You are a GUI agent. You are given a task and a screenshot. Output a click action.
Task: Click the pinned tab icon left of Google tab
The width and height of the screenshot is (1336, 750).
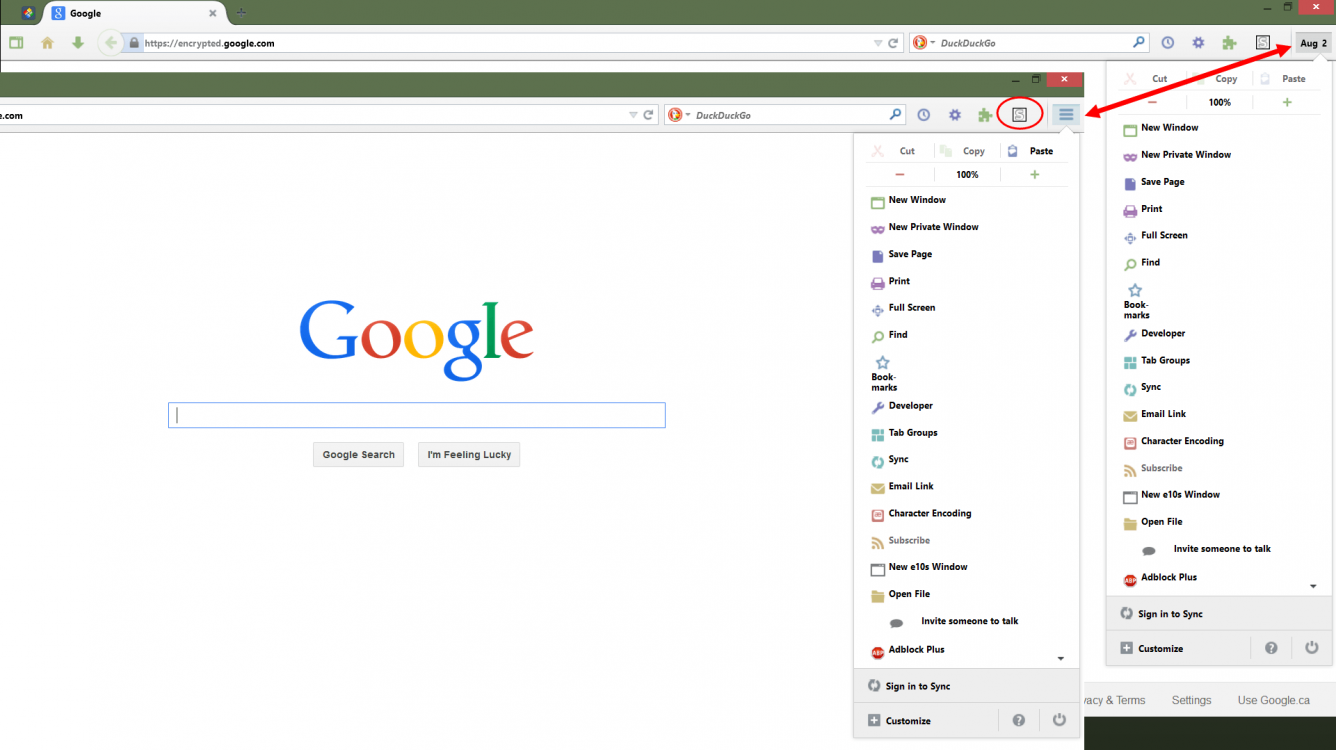(28, 13)
